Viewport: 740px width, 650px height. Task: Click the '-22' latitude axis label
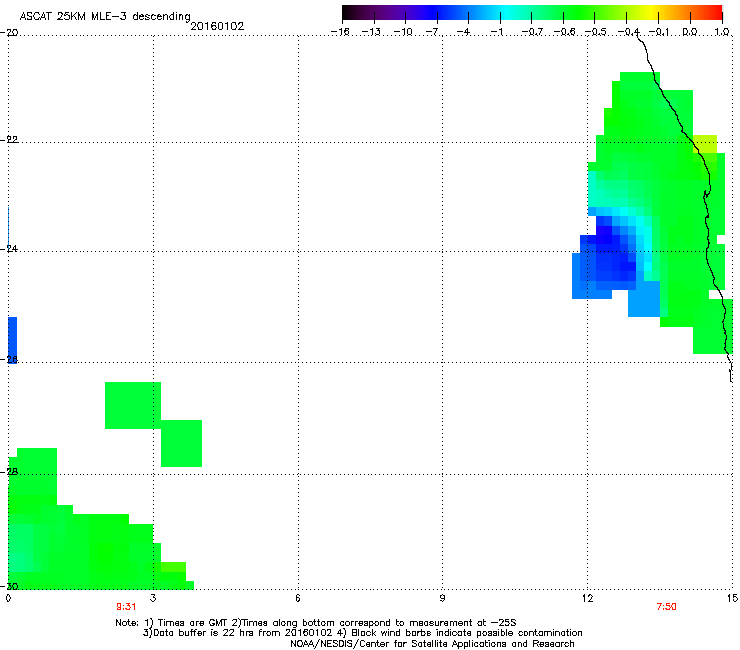9,139
